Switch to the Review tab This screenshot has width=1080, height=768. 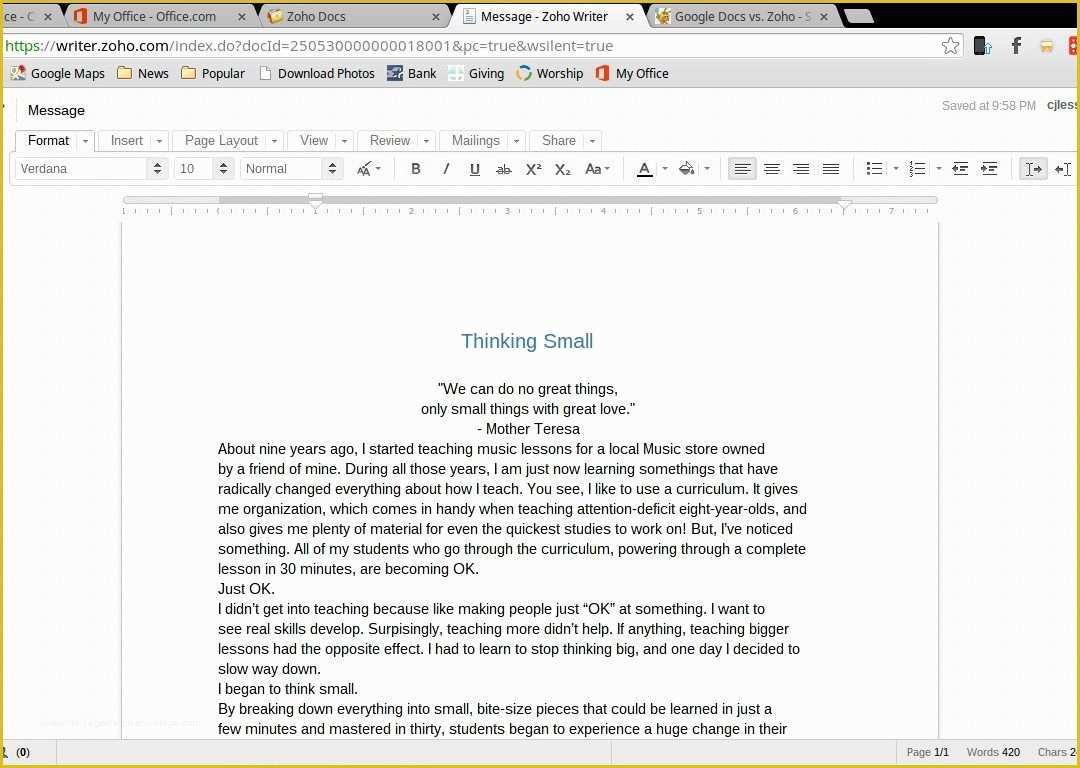(x=390, y=141)
